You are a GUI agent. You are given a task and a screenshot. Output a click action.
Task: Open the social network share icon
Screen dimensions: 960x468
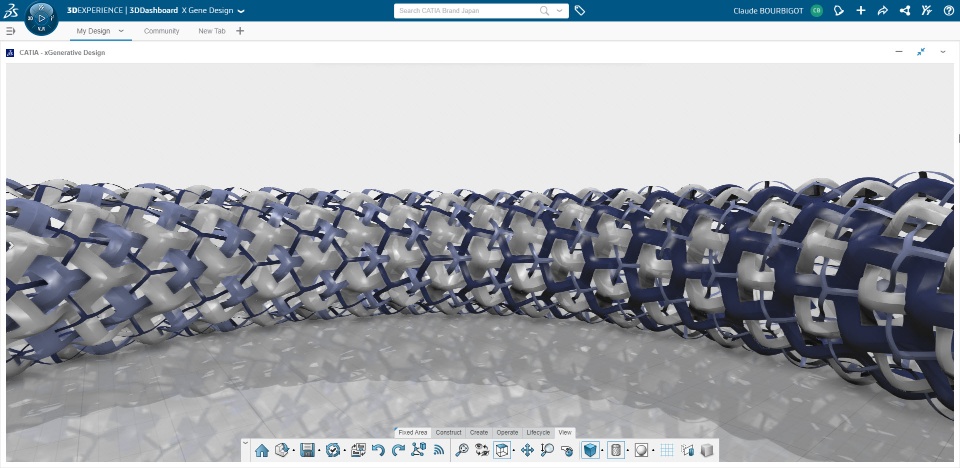coord(904,10)
